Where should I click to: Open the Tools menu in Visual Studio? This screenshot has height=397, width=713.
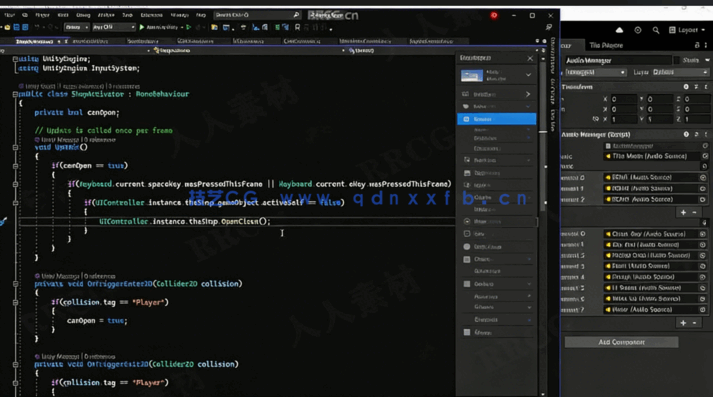(127, 15)
